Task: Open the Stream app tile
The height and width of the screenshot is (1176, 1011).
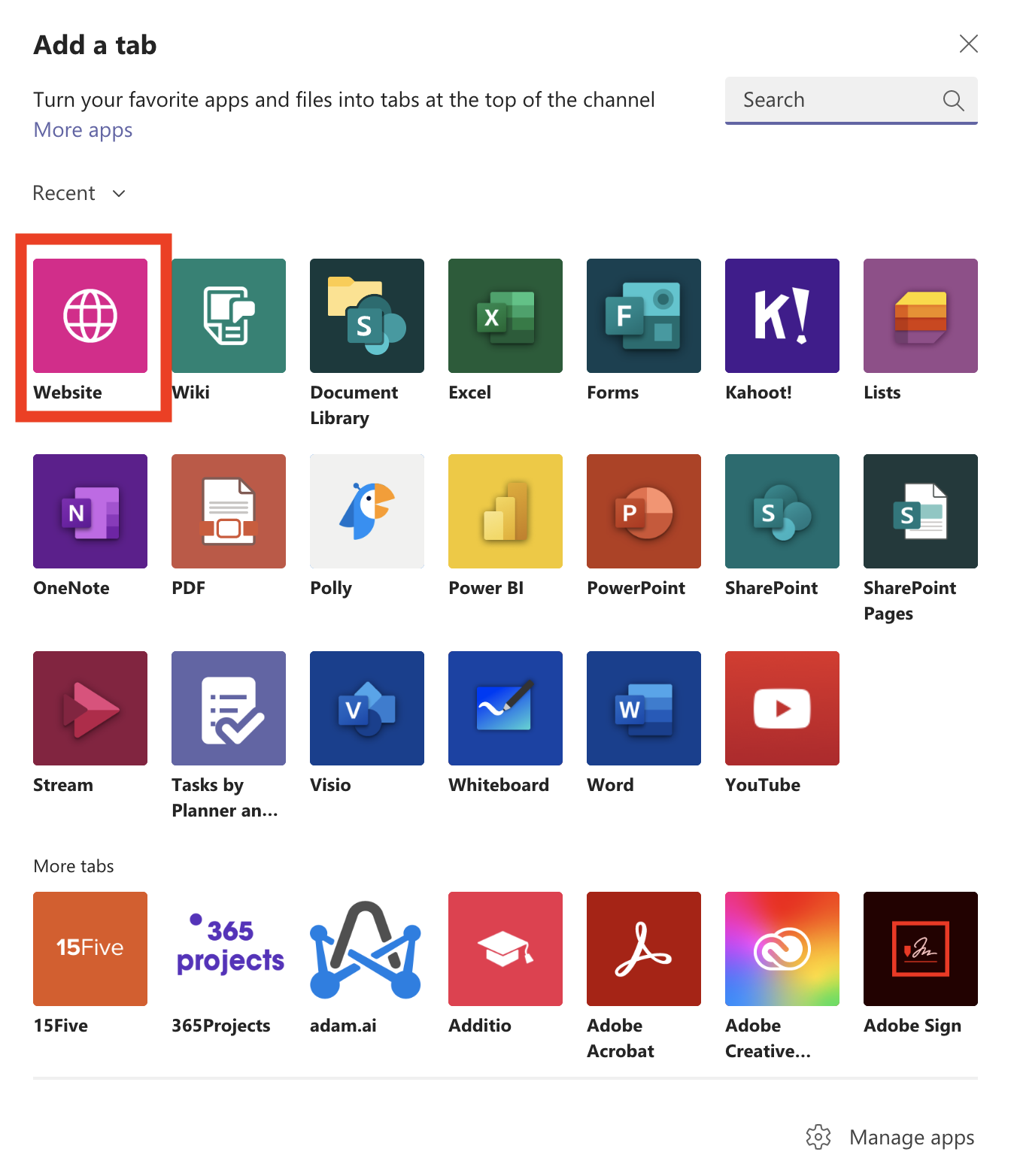Action: 90,708
